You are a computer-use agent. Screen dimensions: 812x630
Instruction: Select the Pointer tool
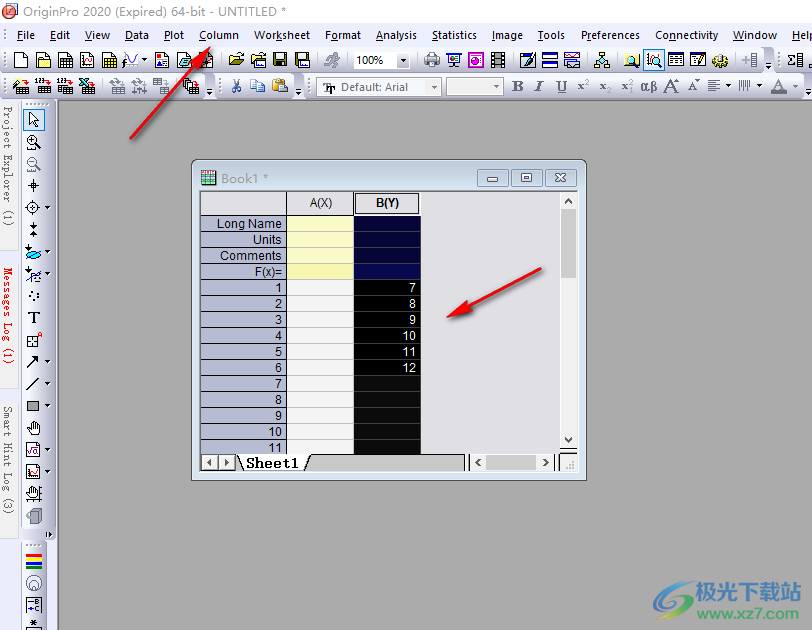[x=34, y=120]
